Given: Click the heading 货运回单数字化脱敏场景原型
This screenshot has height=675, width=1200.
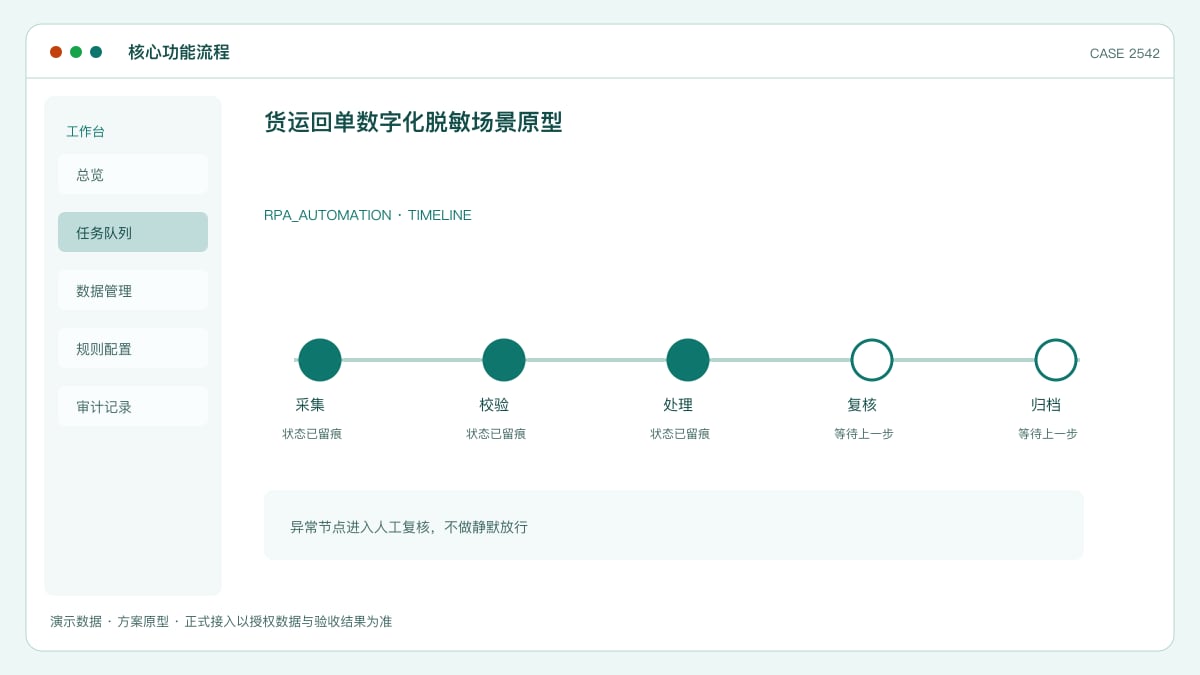Looking at the screenshot, I should point(413,122).
